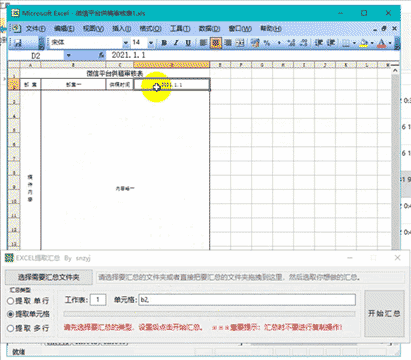Click the formula bar showing 2021.1.1
Image resolution: width=411 pixels, height=360 pixels.
[x=253, y=55]
